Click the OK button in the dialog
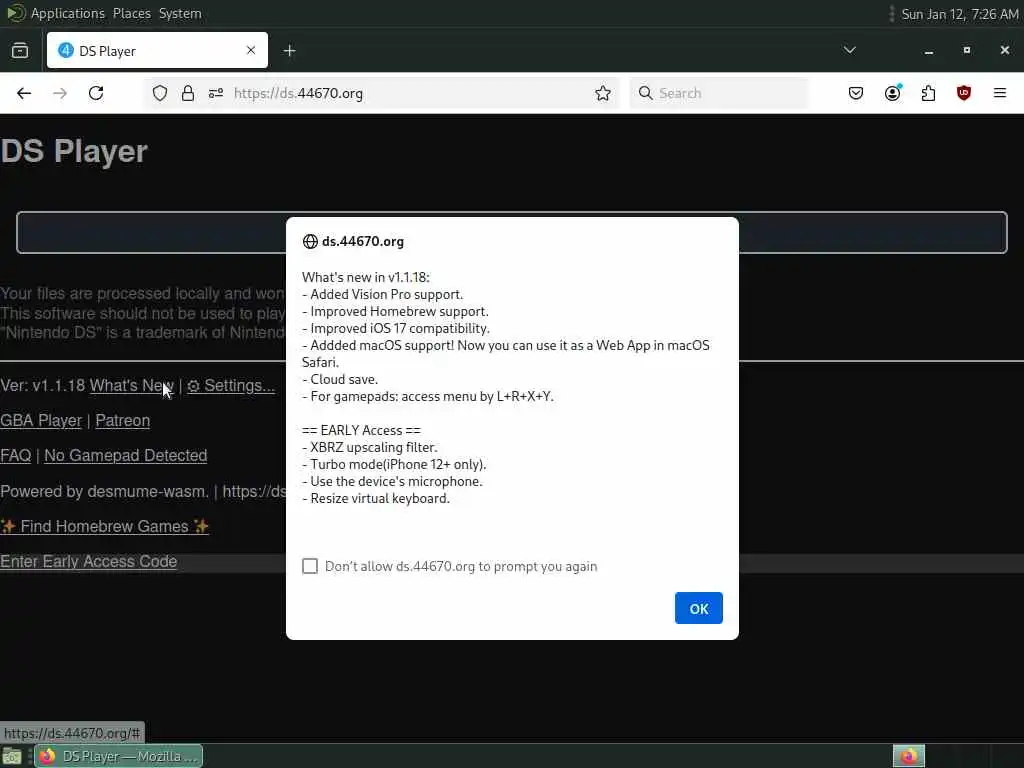This screenshot has width=1024, height=768. (x=698, y=608)
